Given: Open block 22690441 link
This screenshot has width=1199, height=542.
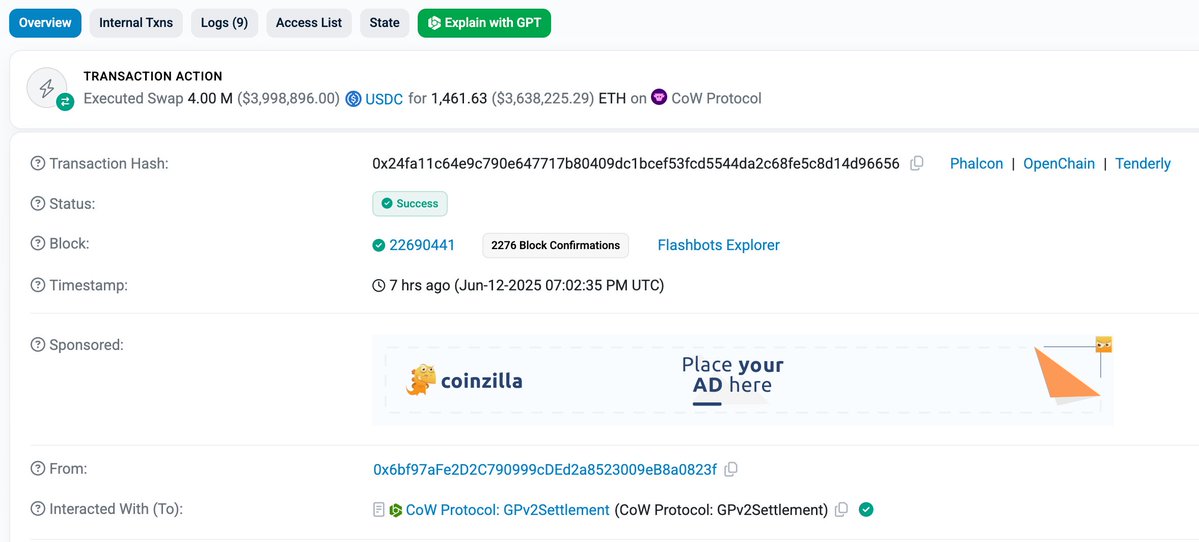Looking at the screenshot, I should tap(422, 245).
